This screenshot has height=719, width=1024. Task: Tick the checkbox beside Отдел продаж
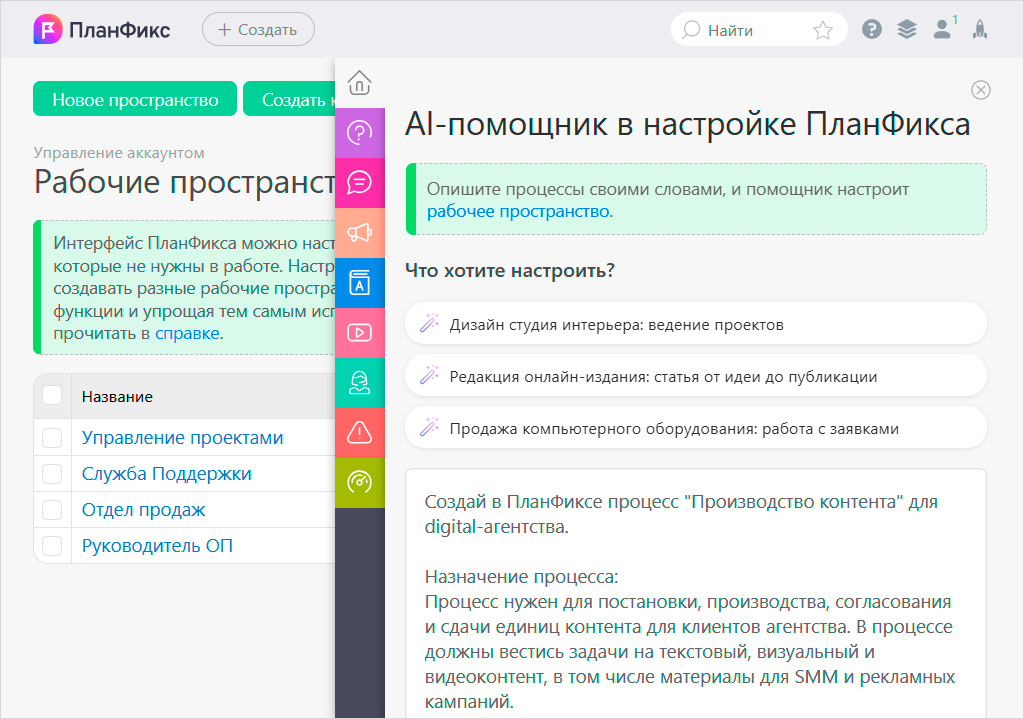[52, 511]
